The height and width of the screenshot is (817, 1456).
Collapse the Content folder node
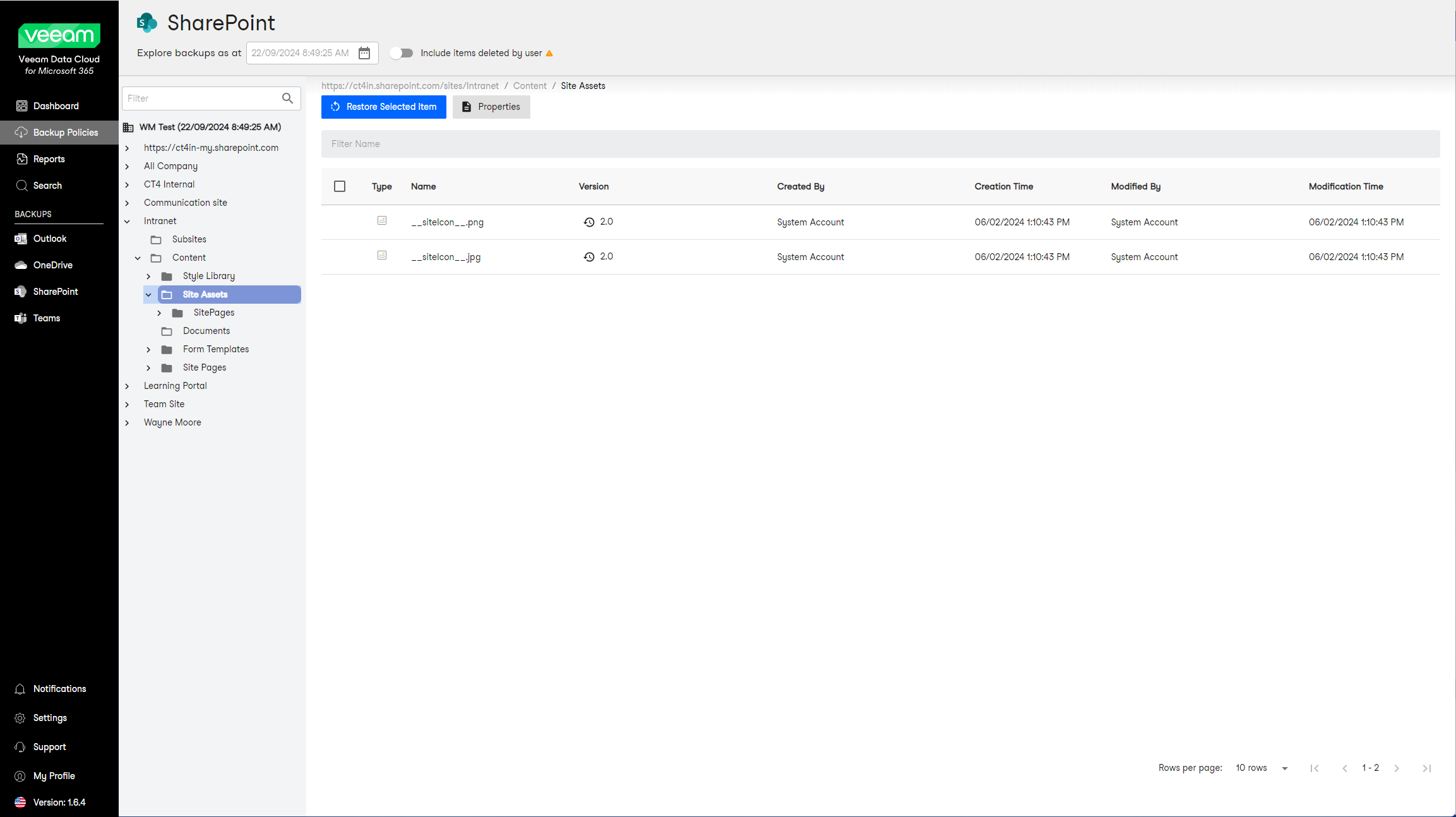(138, 258)
